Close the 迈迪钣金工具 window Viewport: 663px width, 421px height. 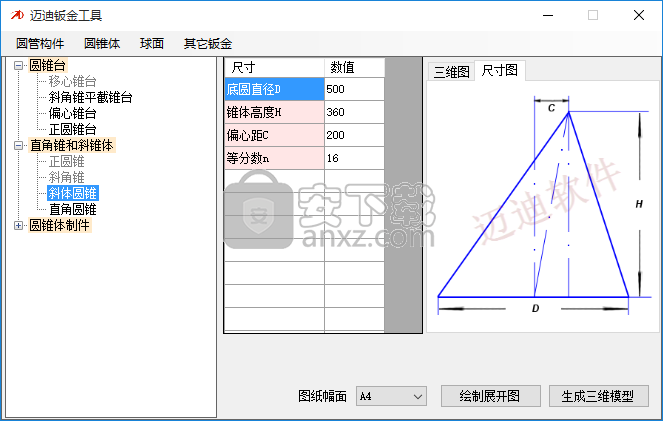(x=639, y=16)
